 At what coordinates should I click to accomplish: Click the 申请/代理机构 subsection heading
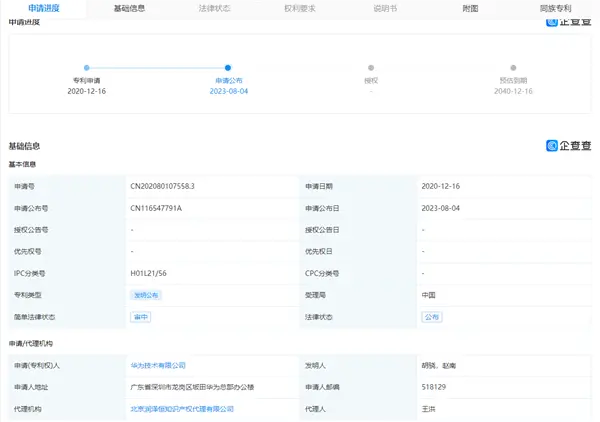[x=31, y=344]
